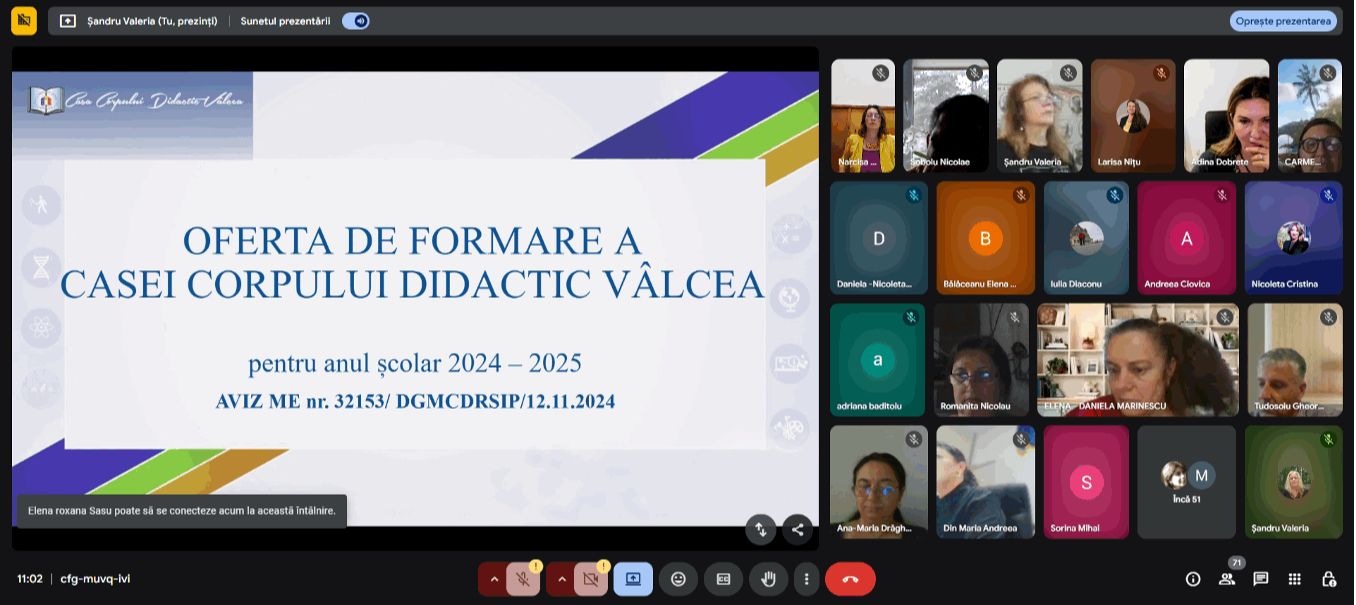Open the chat with everyone panel
1356x605 pixels.
click(x=1260, y=579)
